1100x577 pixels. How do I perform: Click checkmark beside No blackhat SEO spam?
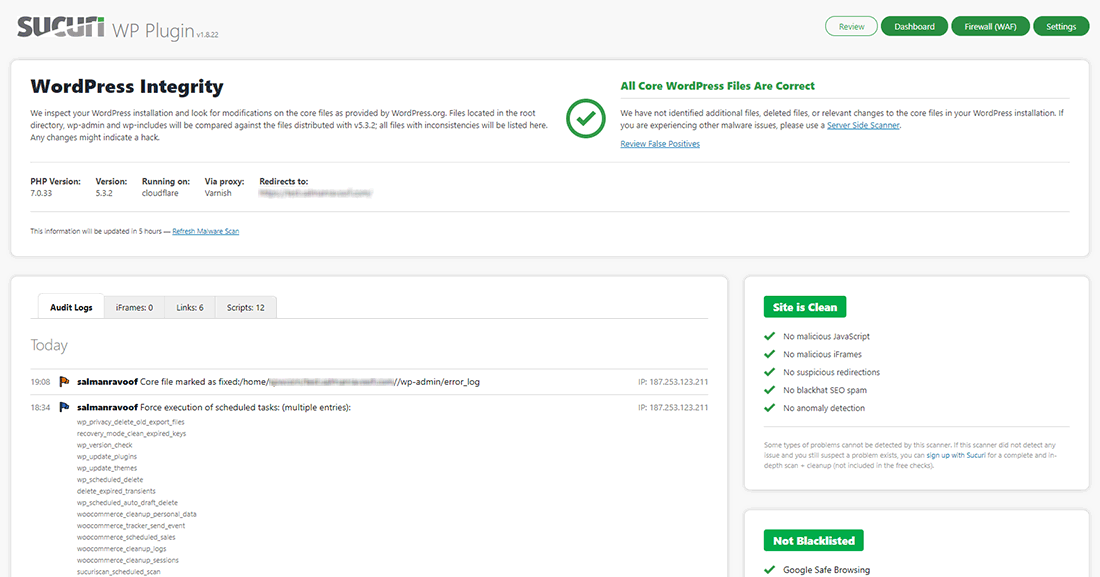click(x=769, y=390)
